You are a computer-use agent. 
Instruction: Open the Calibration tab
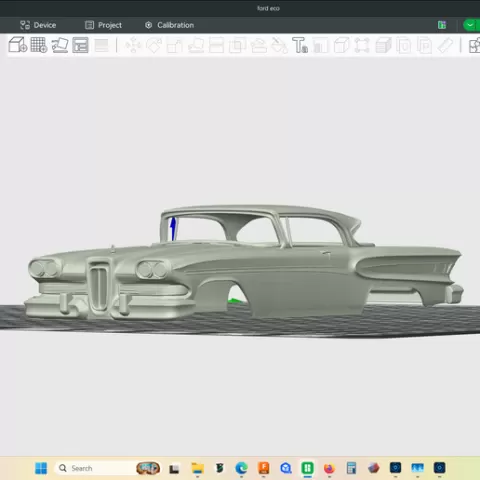click(x=169, y=25)
